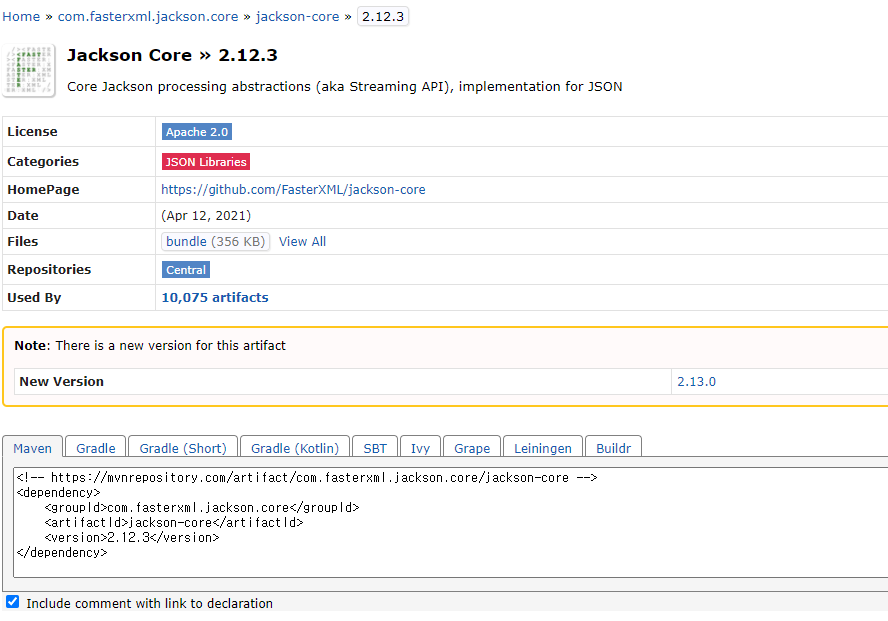The image size is (888, 621).
Task: Go to new version 2.13.0
Action: [696, 382]
